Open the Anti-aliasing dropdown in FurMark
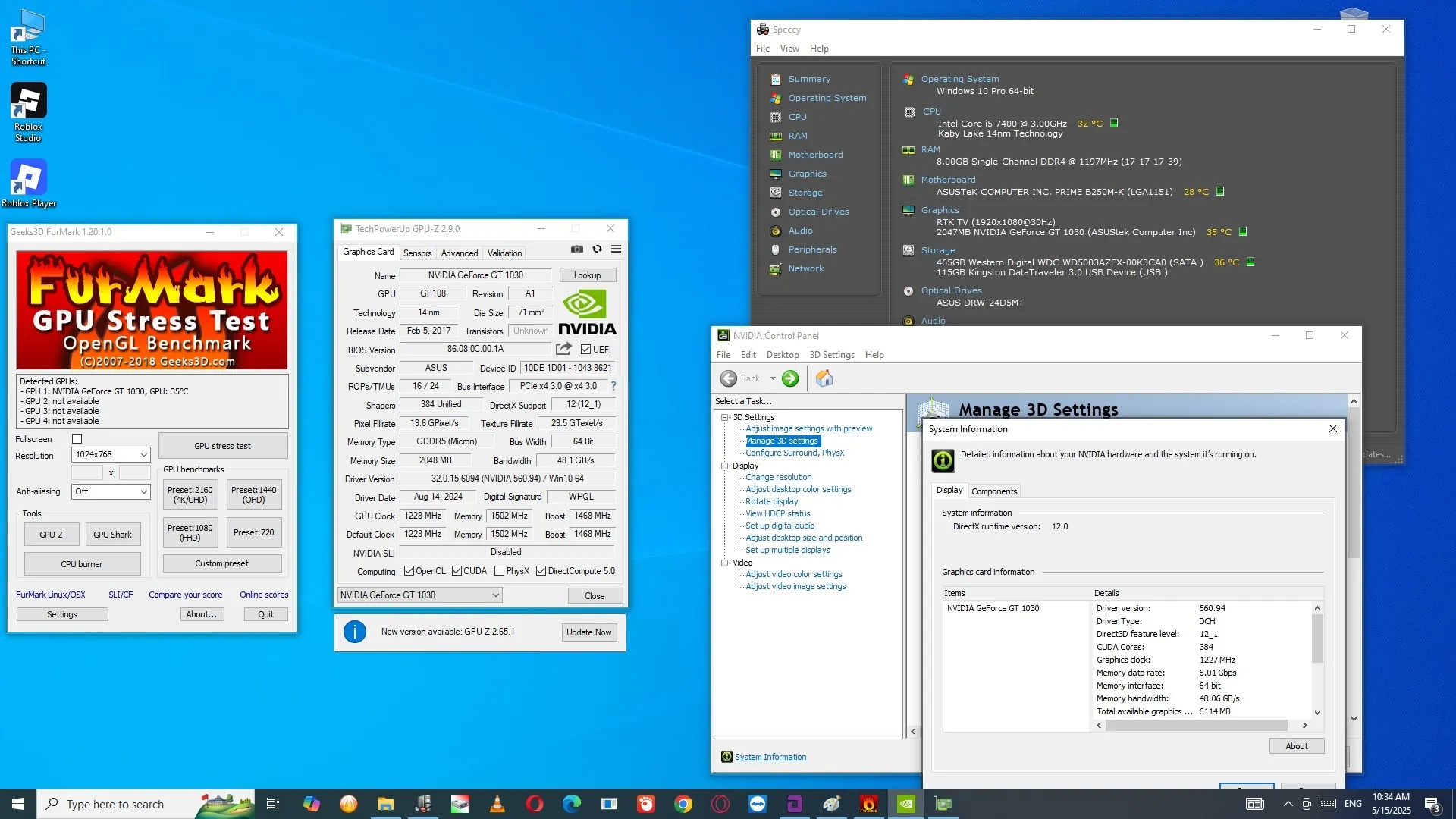This screenshot has width=1456, height=819. [x=111, y=491]
